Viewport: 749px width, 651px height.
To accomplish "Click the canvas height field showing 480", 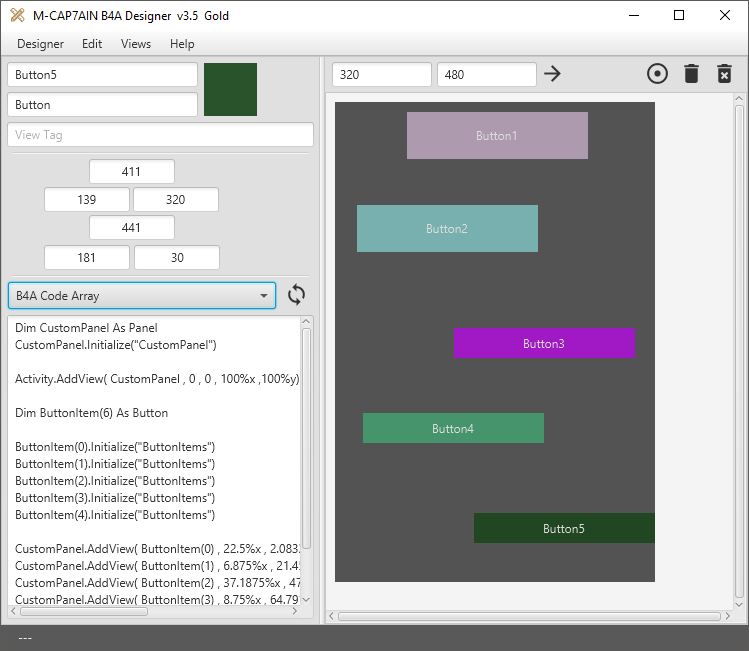I will [486, 75].
